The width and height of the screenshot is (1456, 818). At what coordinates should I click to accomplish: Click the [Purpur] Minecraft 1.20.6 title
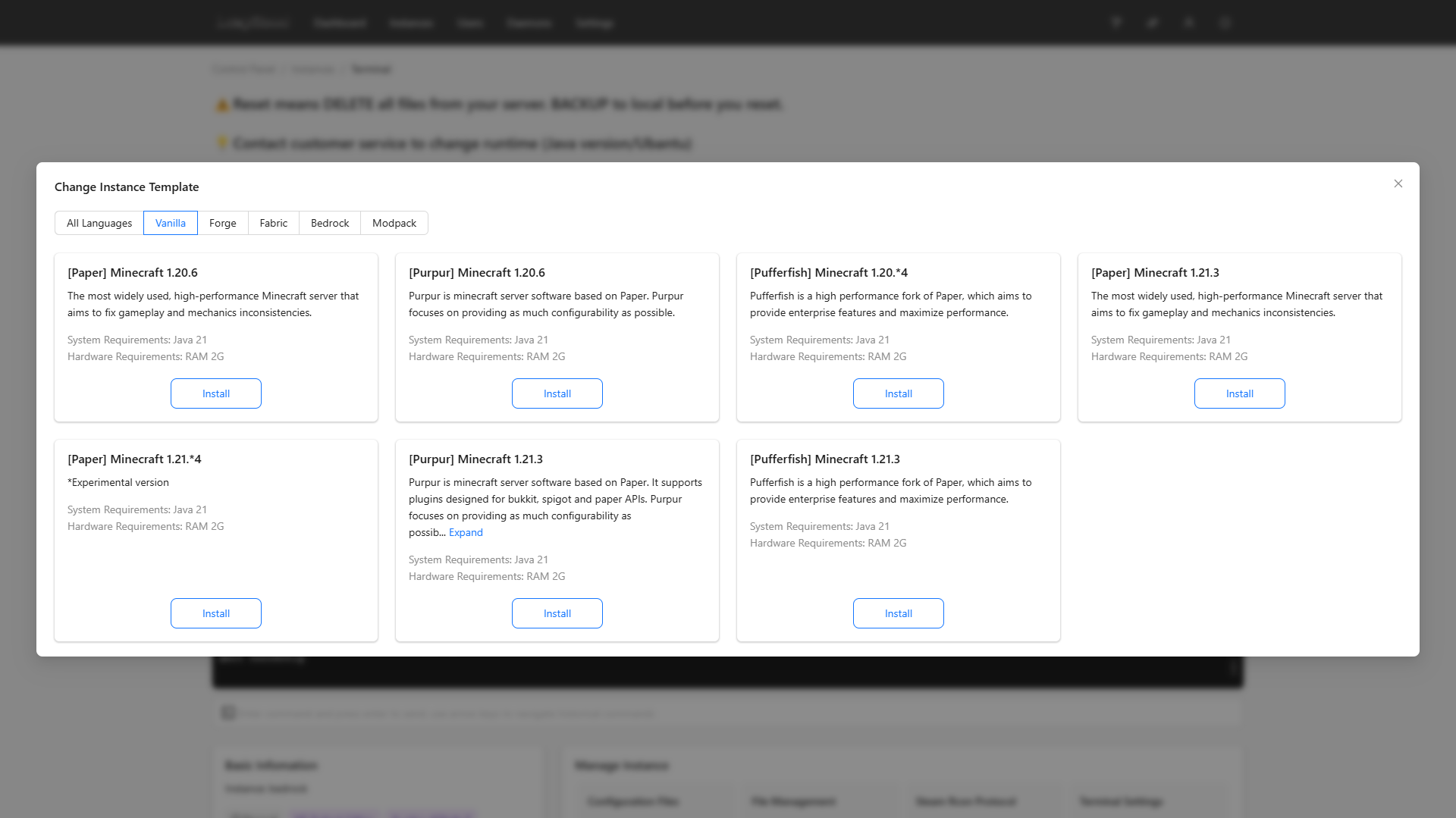(x=477, y=273)
